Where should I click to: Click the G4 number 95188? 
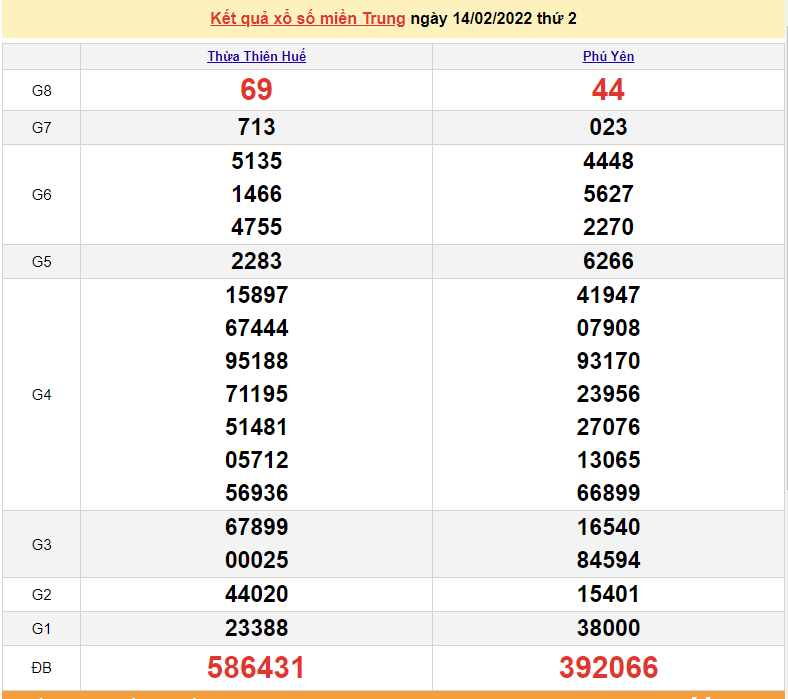tap(256, 361)
